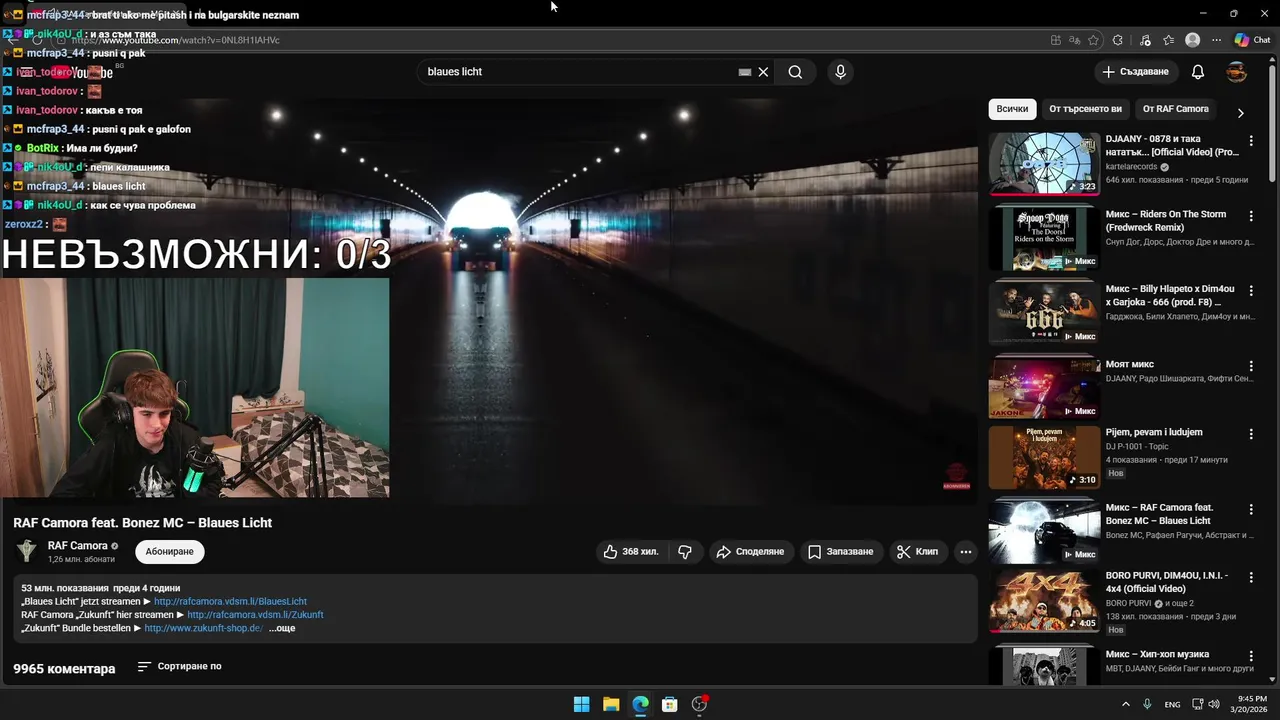Open the on-screen keyboard icon in search box

(x=745, y=72)
